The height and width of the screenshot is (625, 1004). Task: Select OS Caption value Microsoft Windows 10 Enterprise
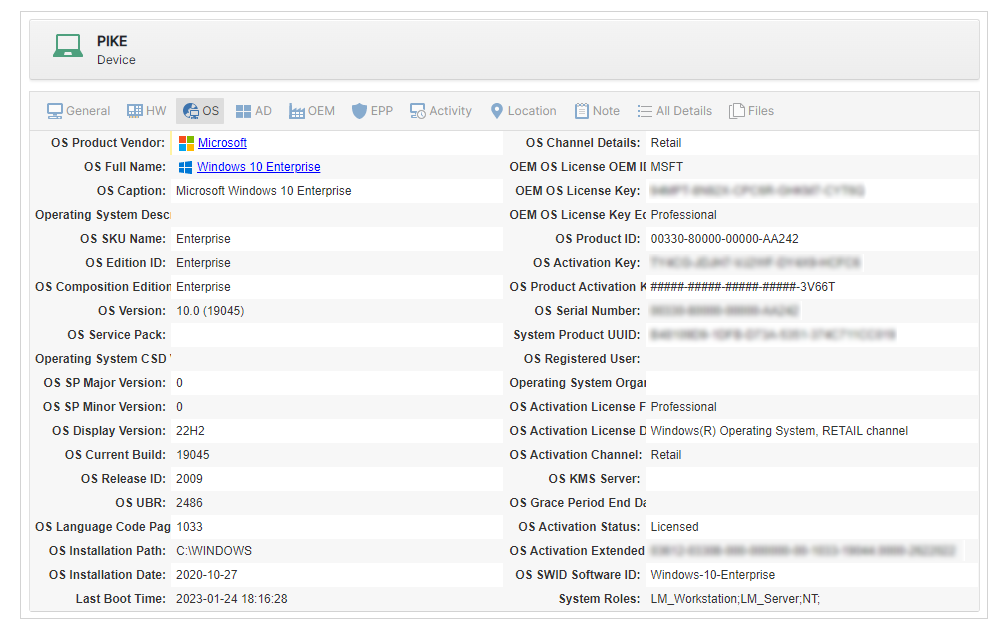coord(264,191)
